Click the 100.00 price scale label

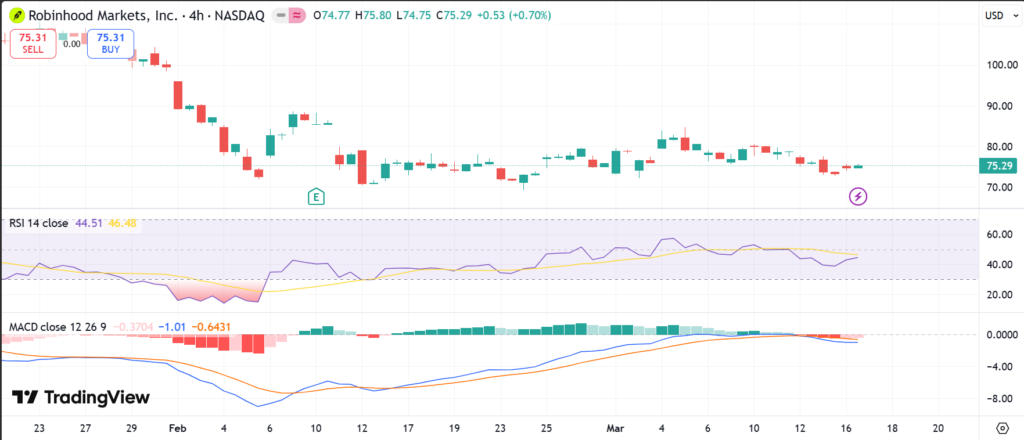tap(1000, 65)
